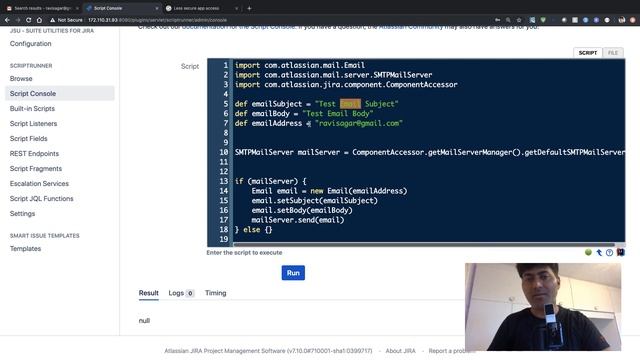
Task: Click the password key icon in address bar
Action: coord(497,20)
